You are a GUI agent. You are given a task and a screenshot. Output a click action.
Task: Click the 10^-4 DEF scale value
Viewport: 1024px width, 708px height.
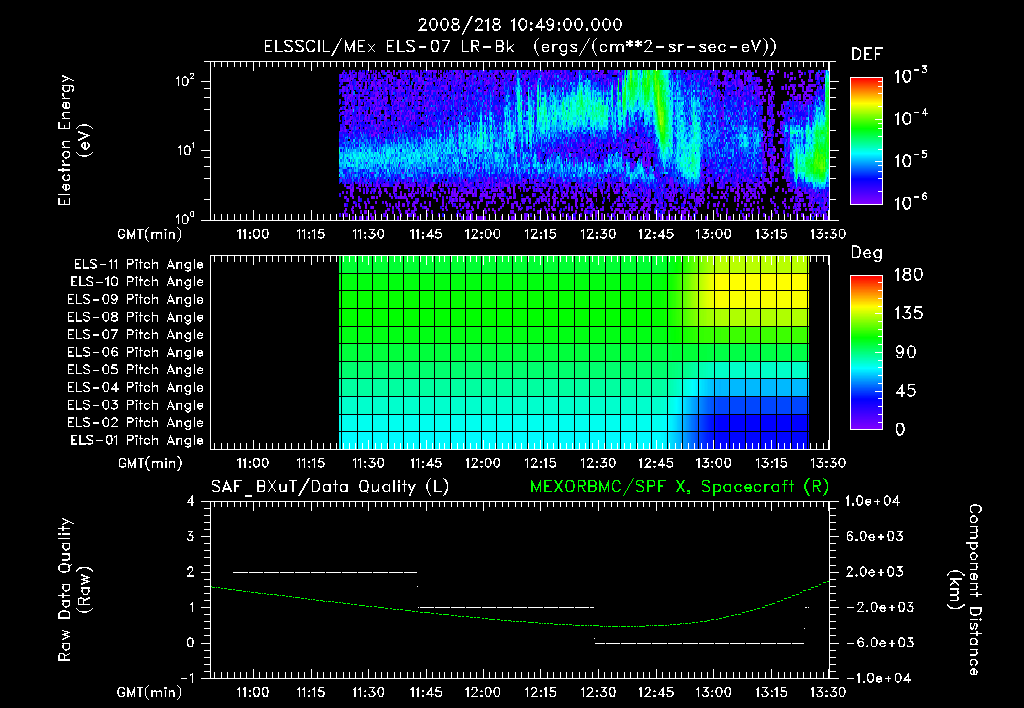click(x=910, y=118)
